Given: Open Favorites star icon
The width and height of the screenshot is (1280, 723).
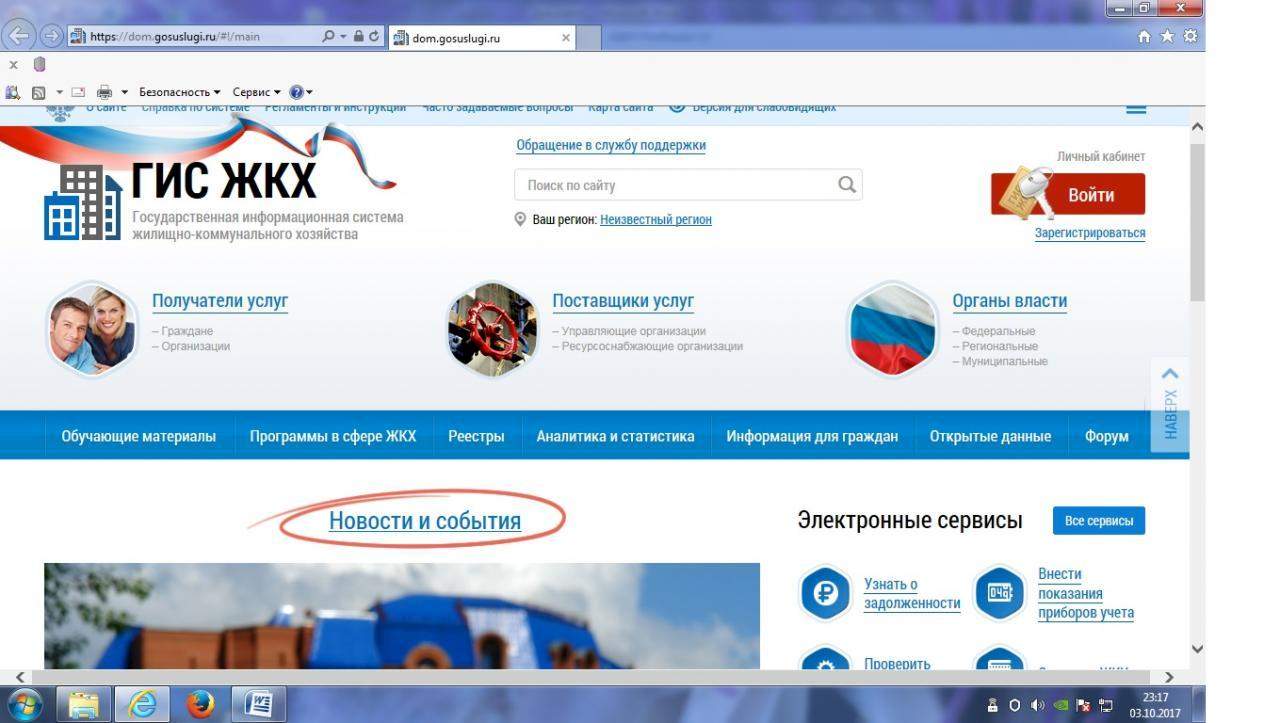Looking at the screenshot, I should pyautogui.click(x=1167, y=36).
